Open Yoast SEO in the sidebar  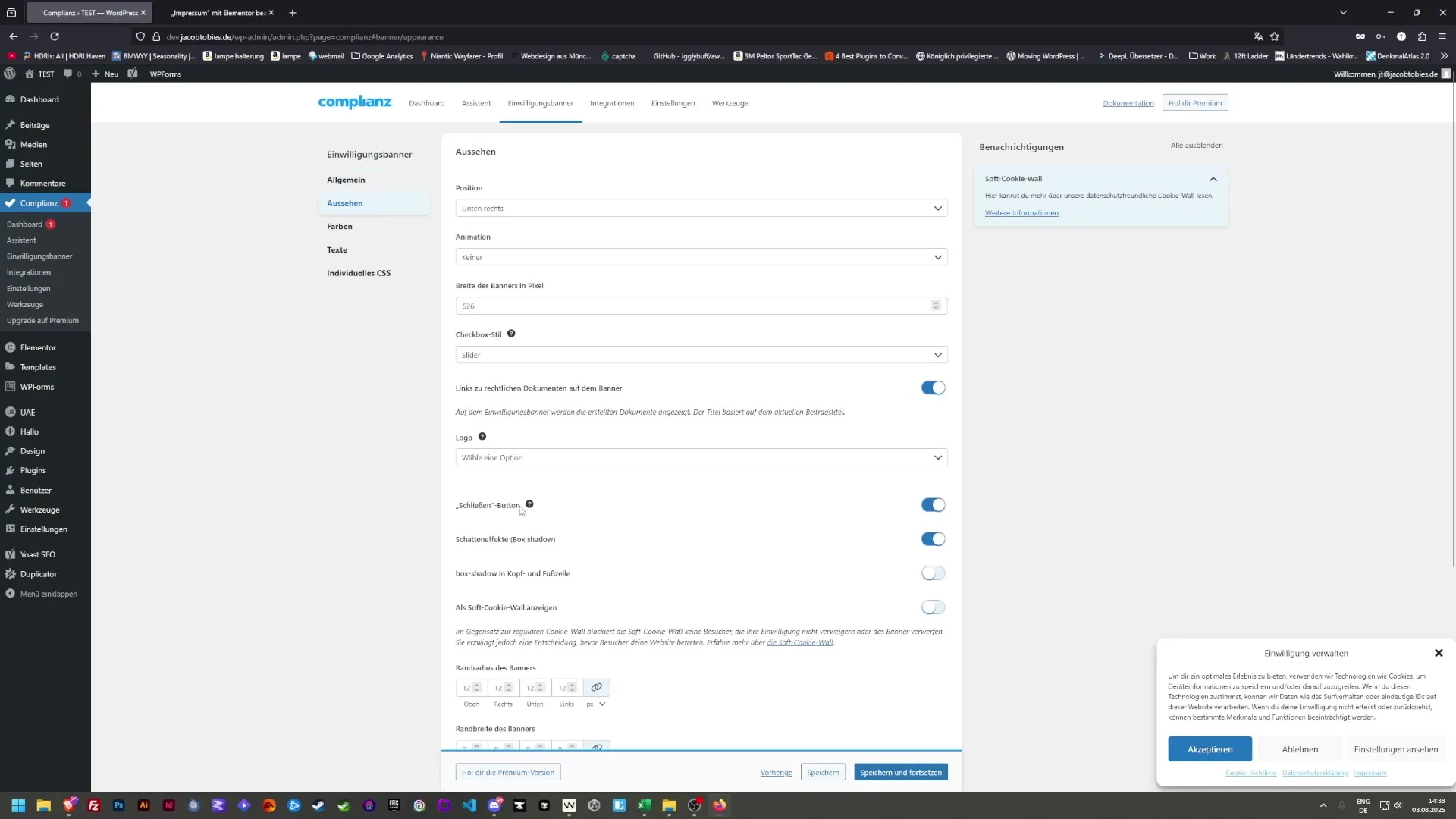point(36,554)
